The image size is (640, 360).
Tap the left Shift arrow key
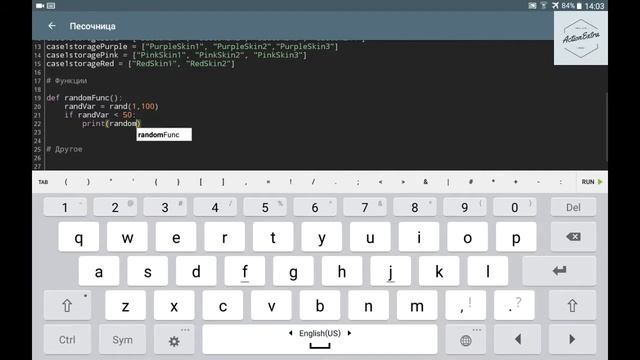click(67, 305)
